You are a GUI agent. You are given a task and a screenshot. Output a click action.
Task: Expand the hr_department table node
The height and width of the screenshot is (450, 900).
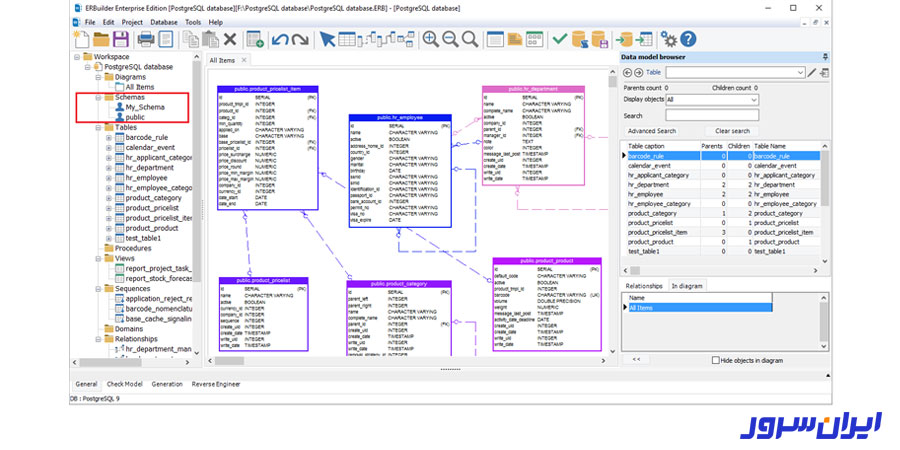[x=109, y=168]
